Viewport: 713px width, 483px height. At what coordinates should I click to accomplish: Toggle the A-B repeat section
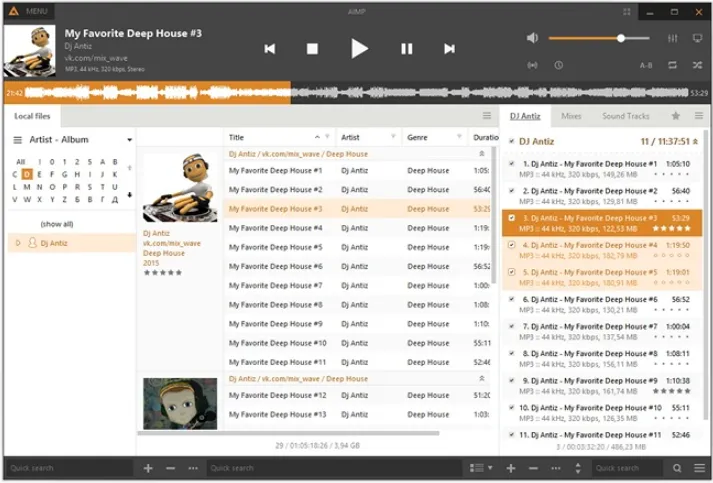646,65
